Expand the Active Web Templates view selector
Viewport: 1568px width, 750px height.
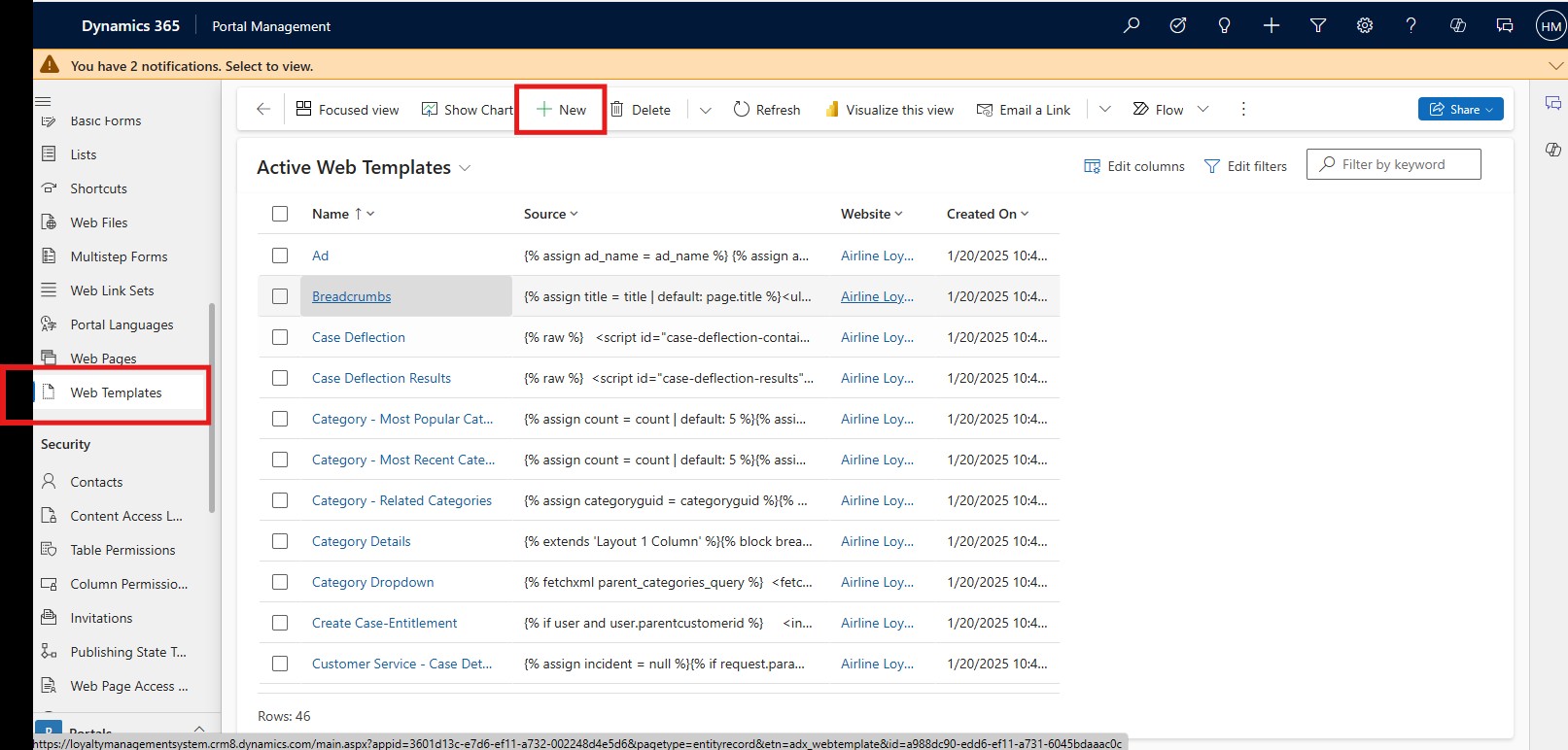pyautogui.click(x=465, y=168)
